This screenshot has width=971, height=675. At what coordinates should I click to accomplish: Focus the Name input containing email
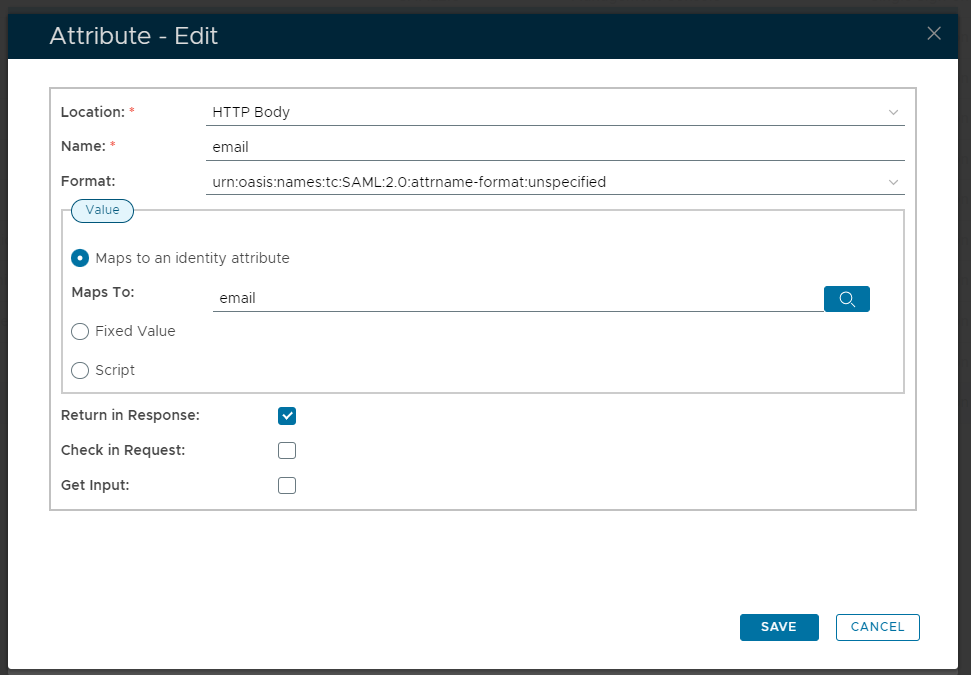(x=555, y=147)
